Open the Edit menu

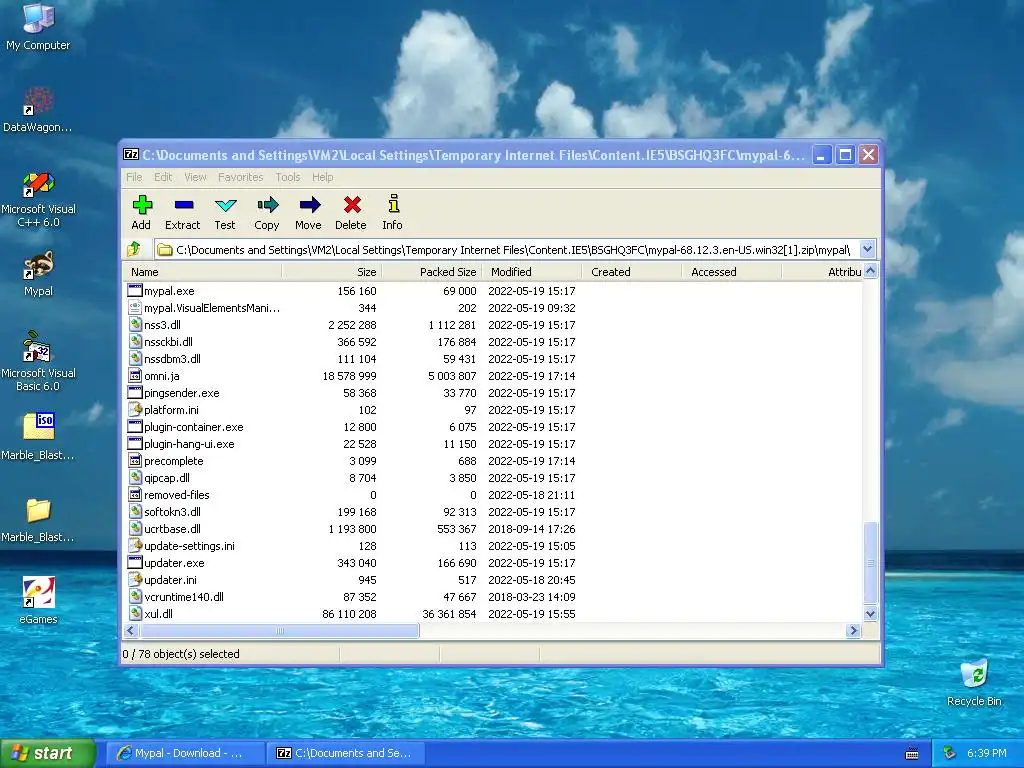163,177
